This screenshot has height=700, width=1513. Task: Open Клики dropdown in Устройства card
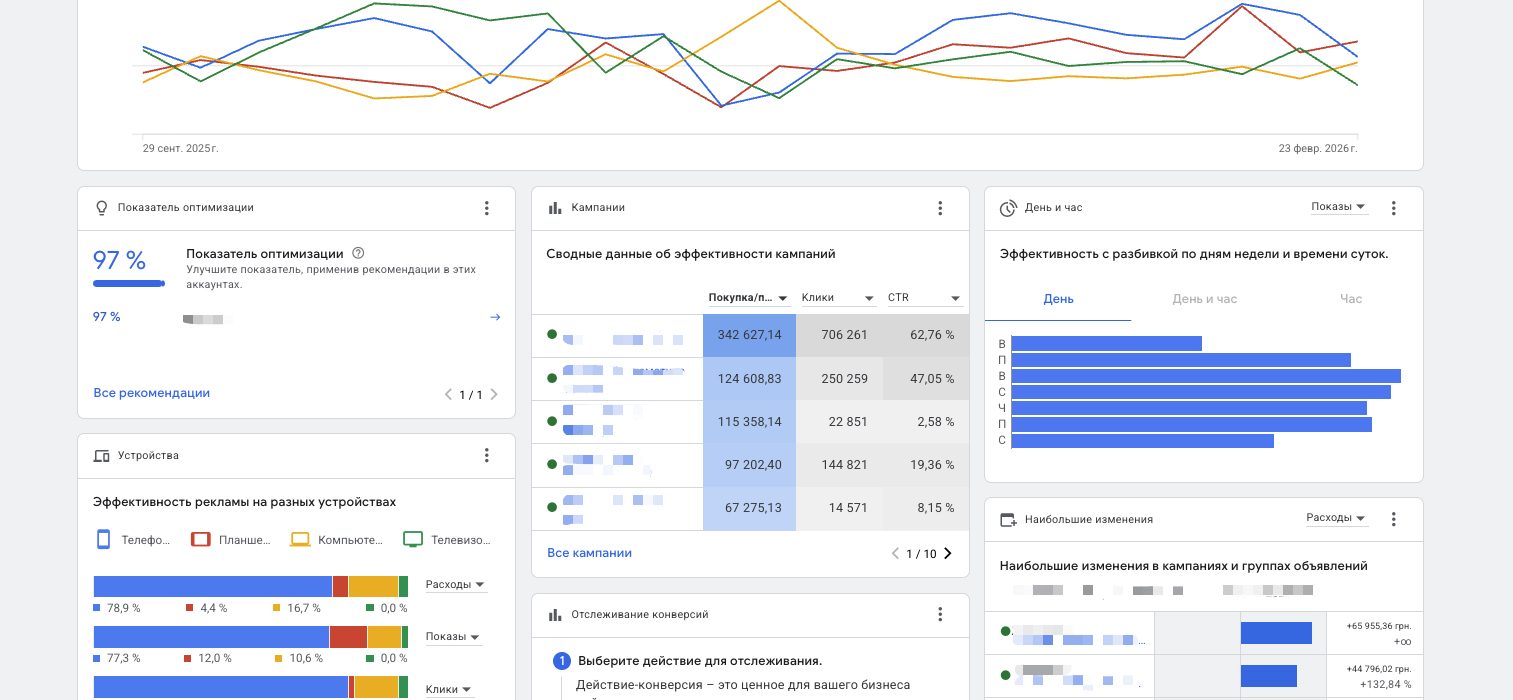(447, 689)
